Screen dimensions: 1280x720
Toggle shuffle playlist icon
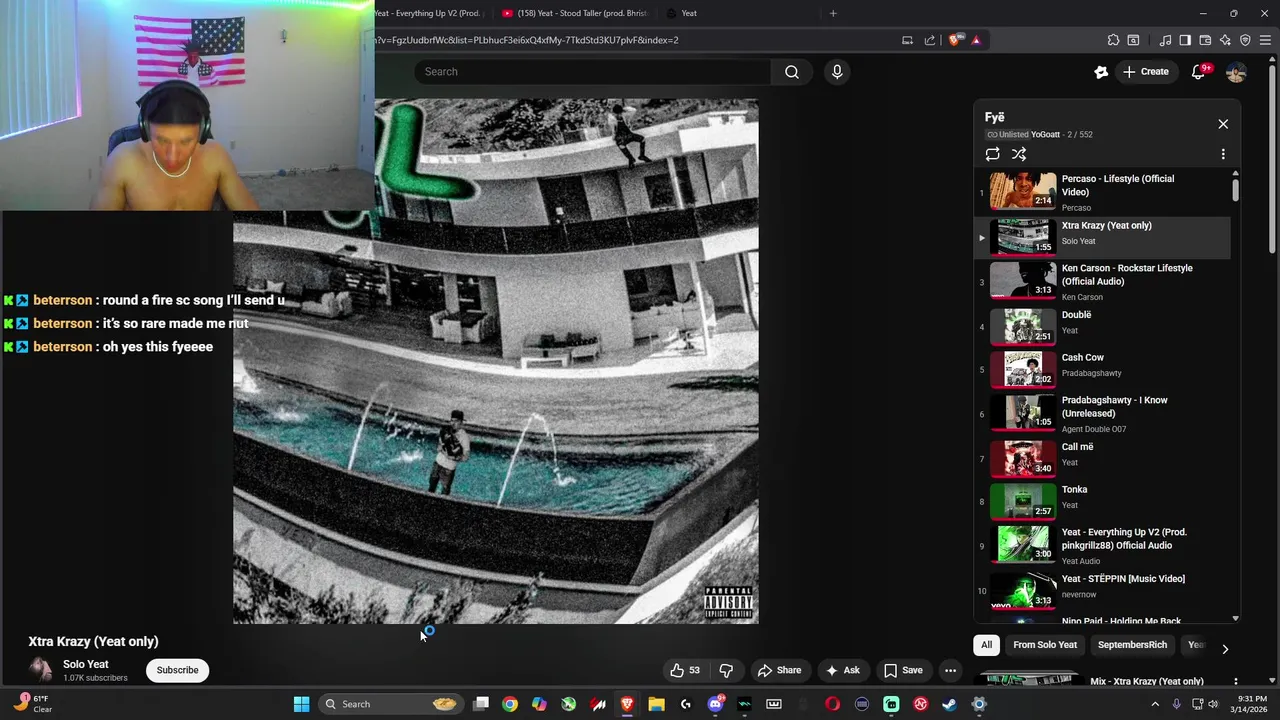(x=1018, y=154)
